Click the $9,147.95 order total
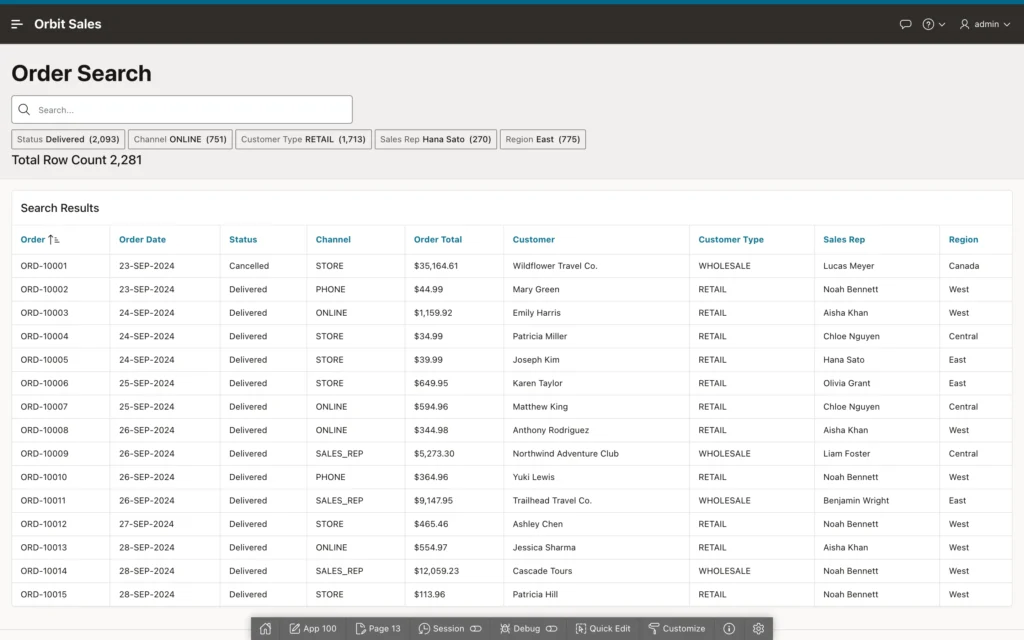The width and height of the screenshot is (1024, 640). pyautogui.click(x=433, y=501)
